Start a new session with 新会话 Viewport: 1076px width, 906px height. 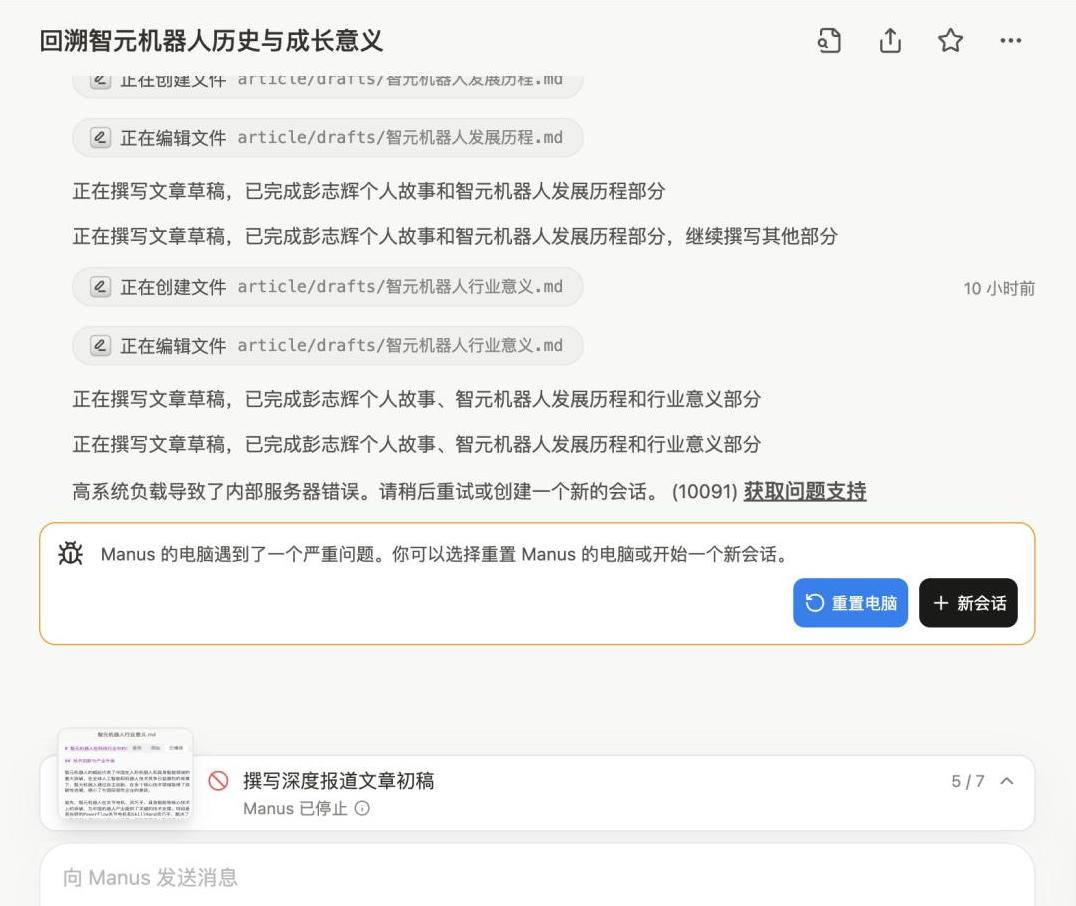pos(968,603)
